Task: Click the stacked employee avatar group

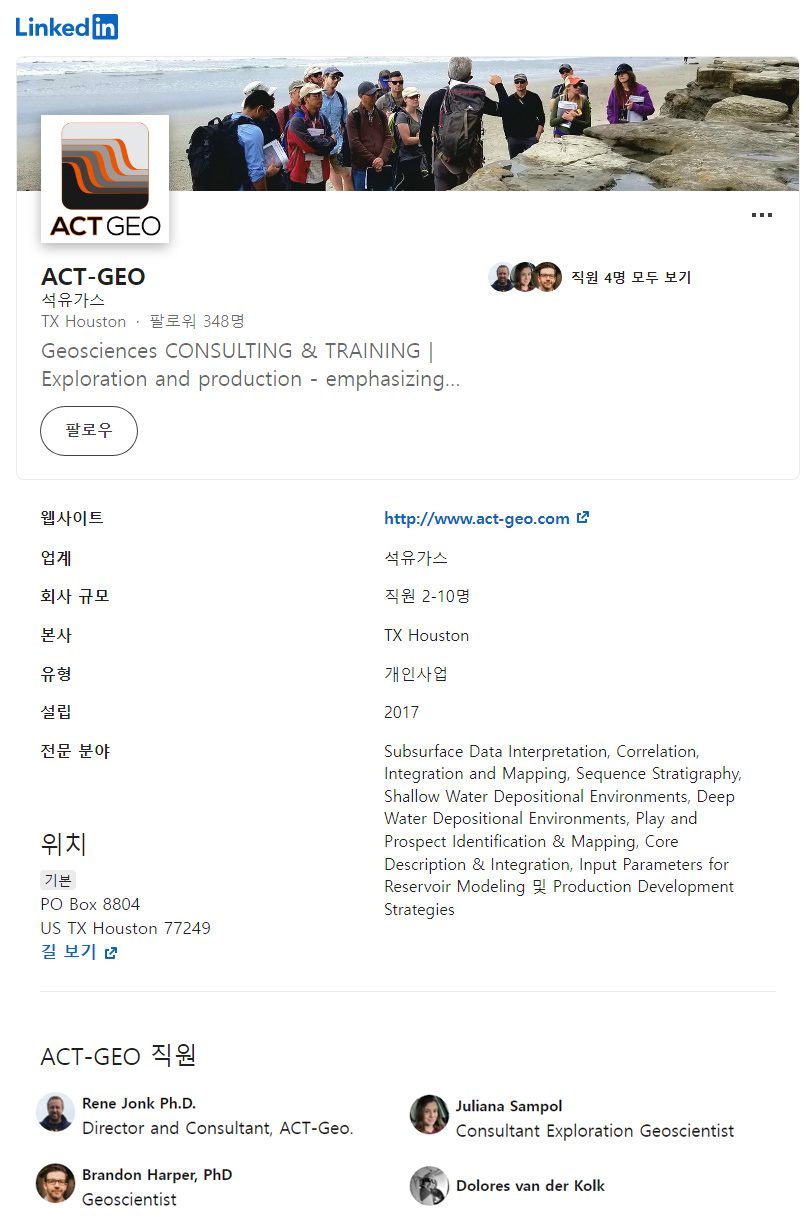Action: pos(524,277)
